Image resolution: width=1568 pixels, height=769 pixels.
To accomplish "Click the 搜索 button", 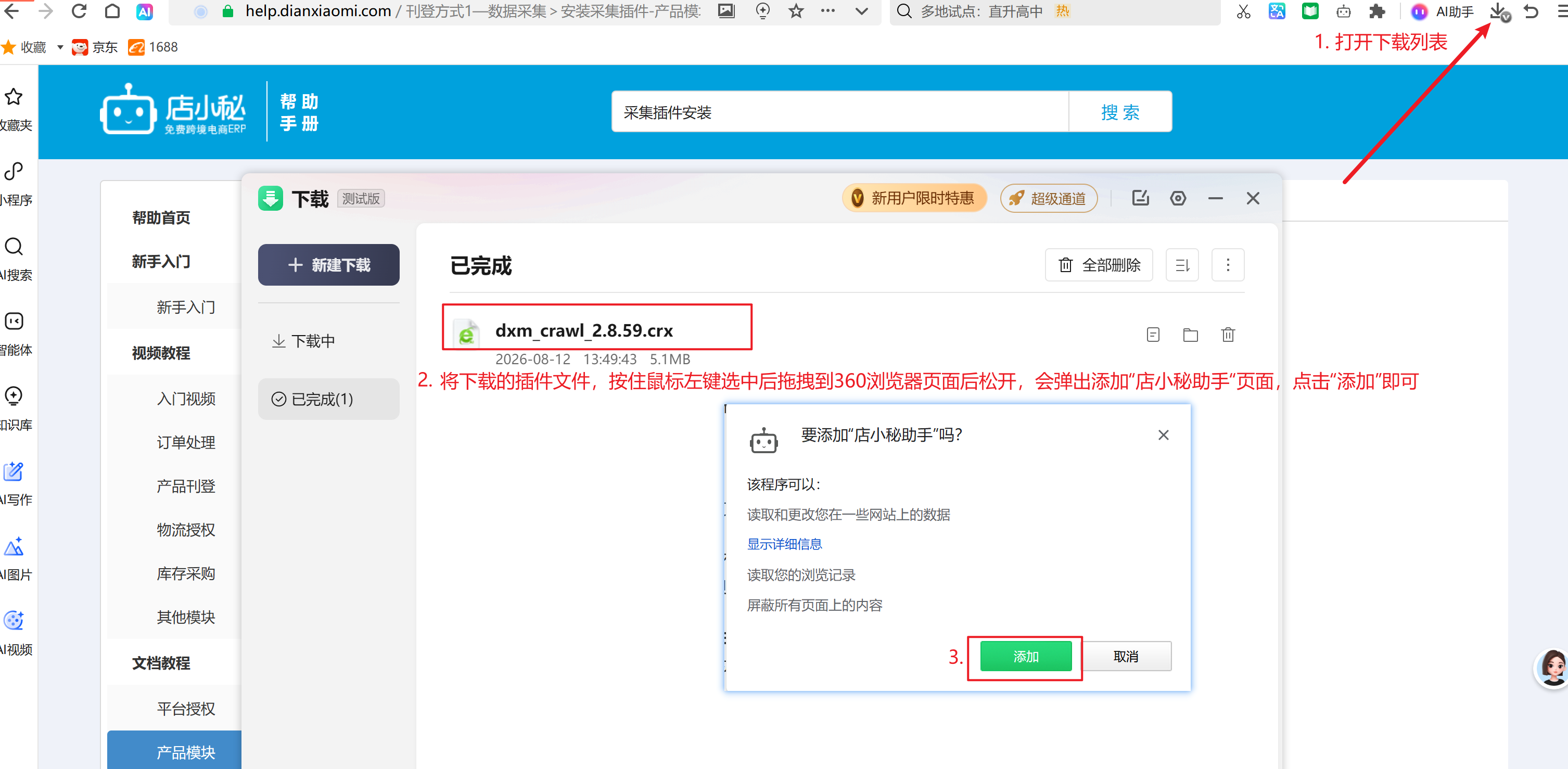I will [x=1120, y=112].
